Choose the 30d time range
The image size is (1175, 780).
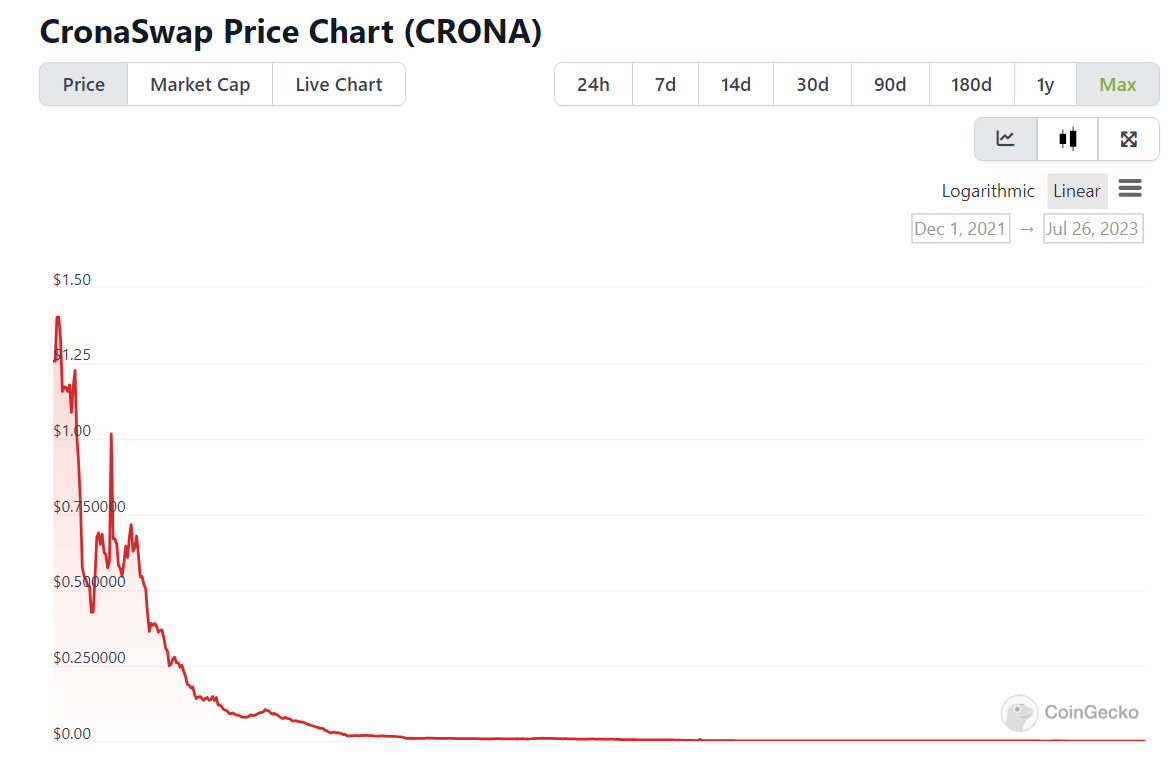812,84
